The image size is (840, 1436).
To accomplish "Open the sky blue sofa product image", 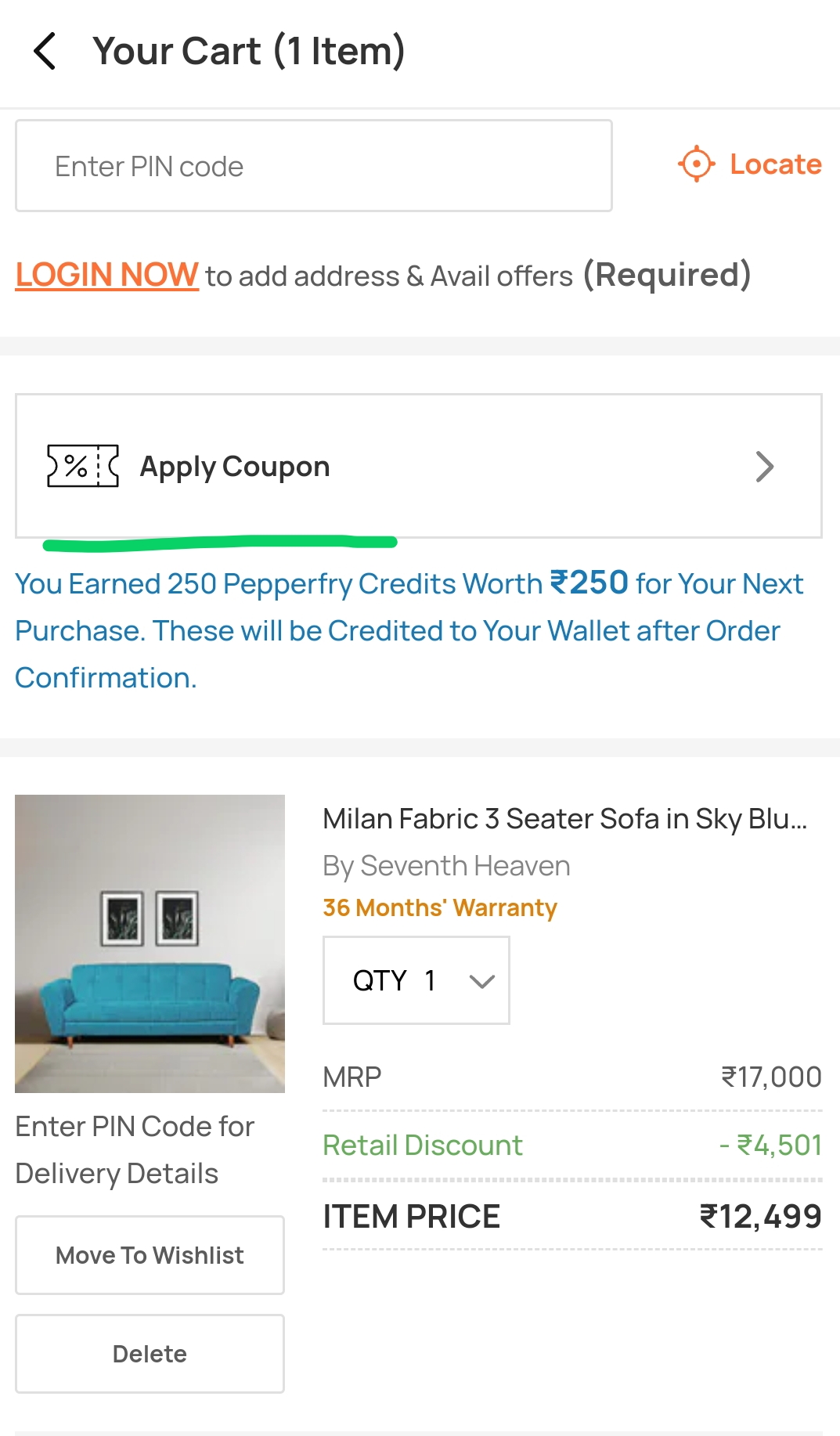I will pyautogui.click(x=150, y=944).
